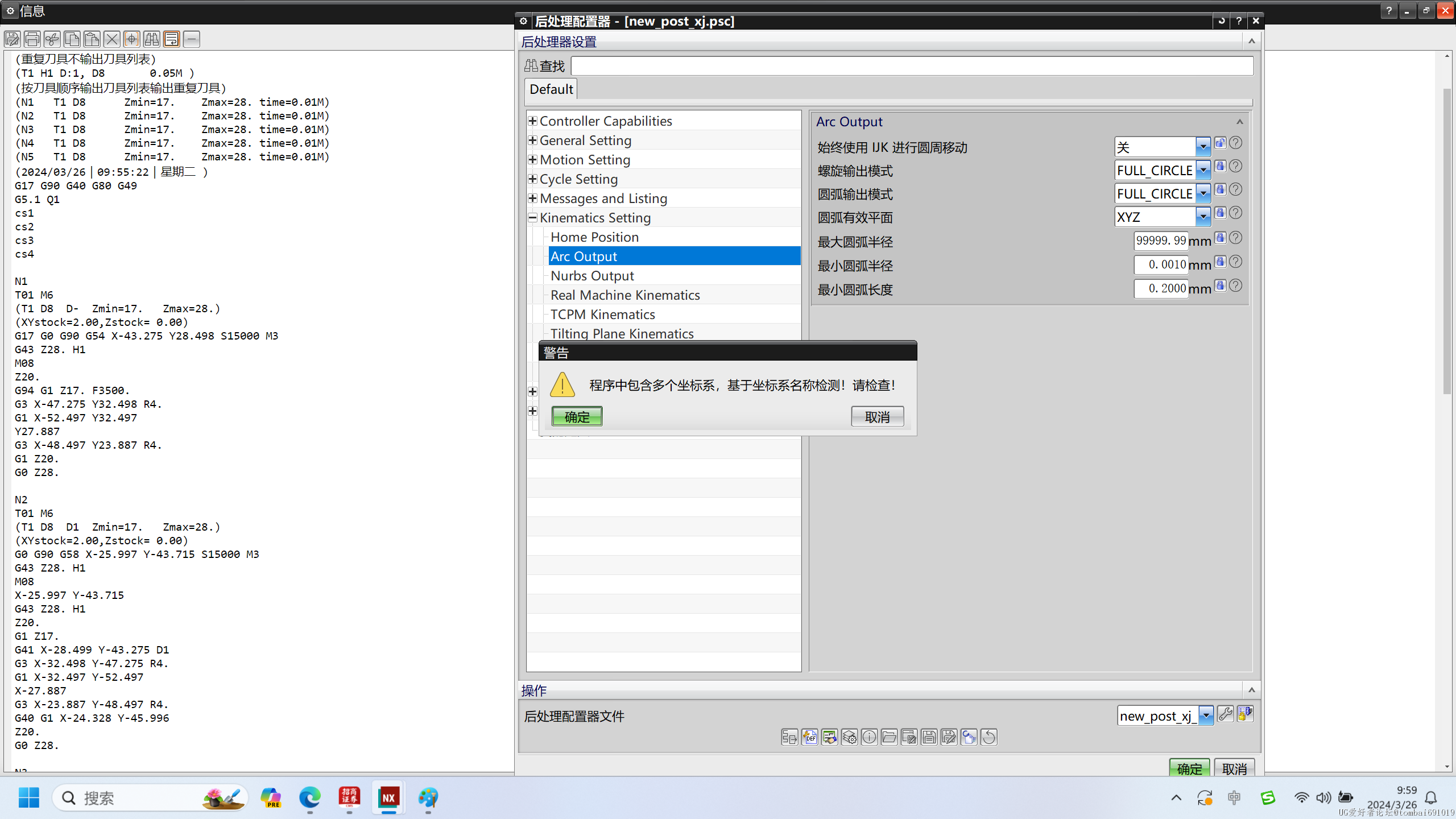Toggle the lock for 圆弧输出模式
Viewport: 1456px width, 819px height.
pos(1220,189)
